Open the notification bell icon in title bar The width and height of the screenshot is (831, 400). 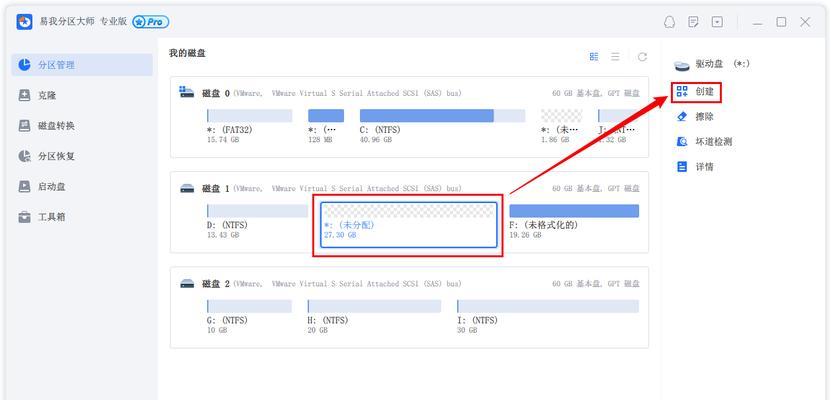pos(670,22)
